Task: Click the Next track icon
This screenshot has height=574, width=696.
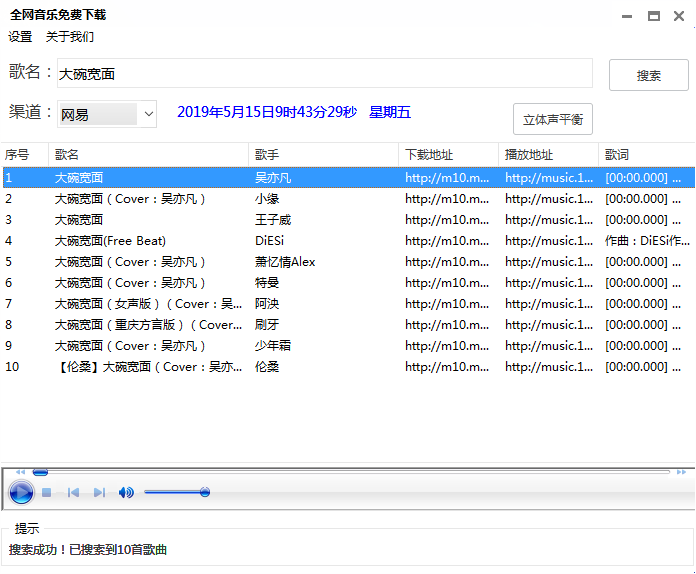Action: pos(99,492)
